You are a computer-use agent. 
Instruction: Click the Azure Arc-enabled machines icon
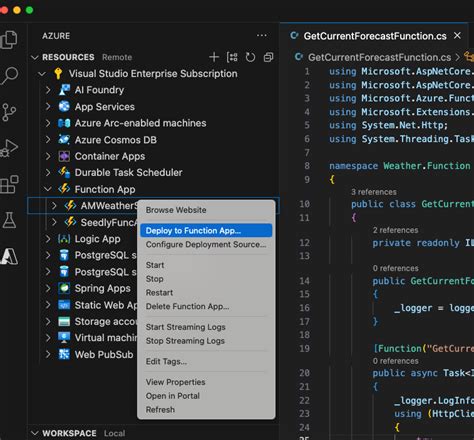[64, 123]
